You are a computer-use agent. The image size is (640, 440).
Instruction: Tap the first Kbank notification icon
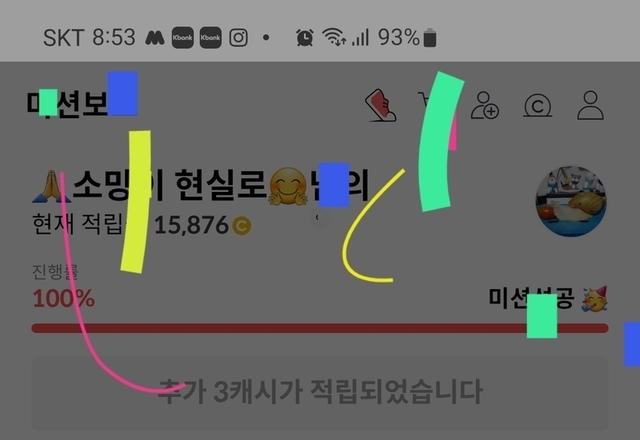(x=182, y=38)
